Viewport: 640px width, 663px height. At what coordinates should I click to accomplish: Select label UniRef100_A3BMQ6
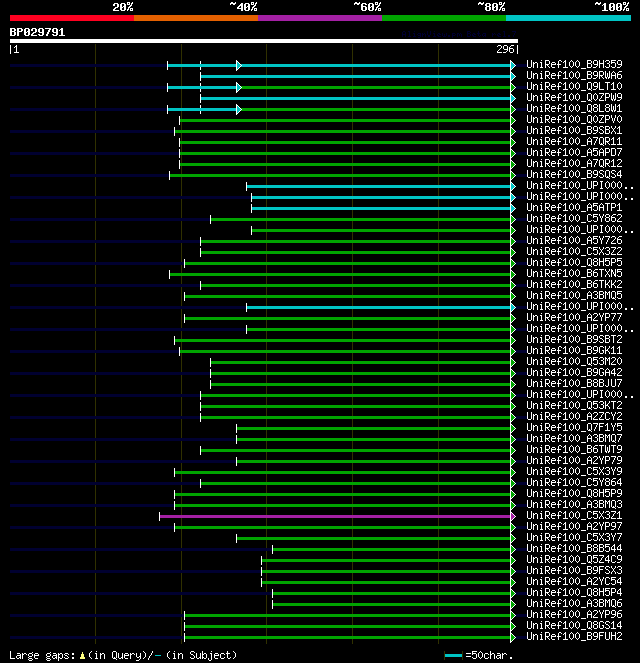574,603
